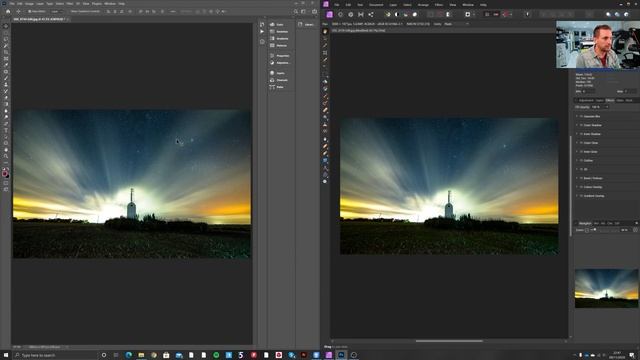
Task: Open the Units dropdown in Affinity context bar
Action: point(456,24)
